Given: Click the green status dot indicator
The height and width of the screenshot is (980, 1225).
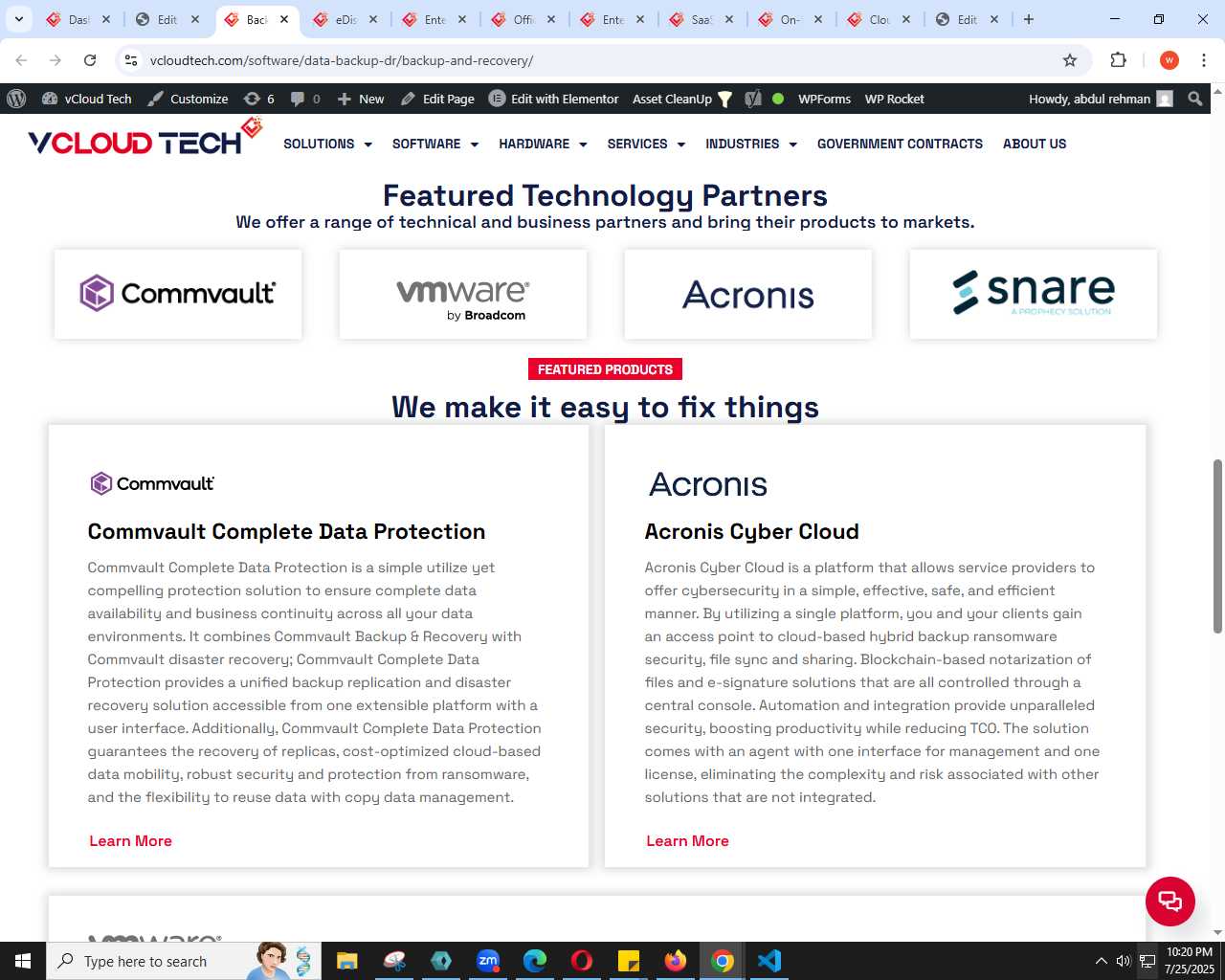Looking at the screenshot, I should pos(778,99).
